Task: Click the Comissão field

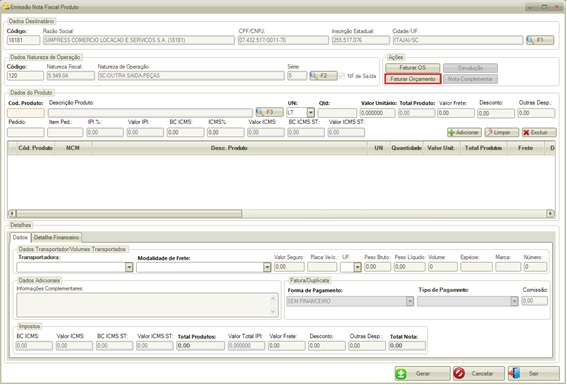Action: click(534, 301)
